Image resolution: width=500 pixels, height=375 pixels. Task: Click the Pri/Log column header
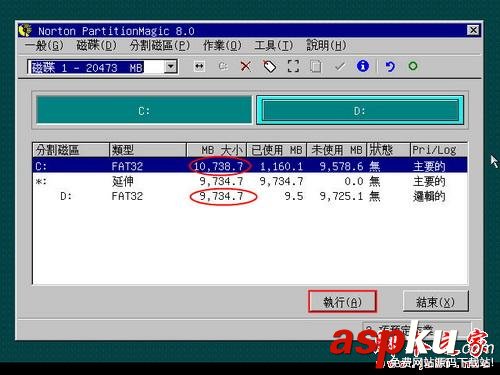438,150
